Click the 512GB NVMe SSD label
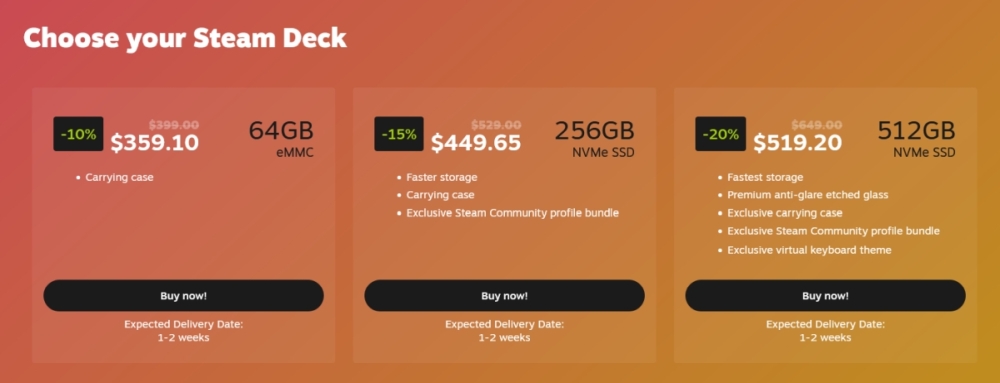Screen dimensions: 1000x383 [x=916, y=138]
